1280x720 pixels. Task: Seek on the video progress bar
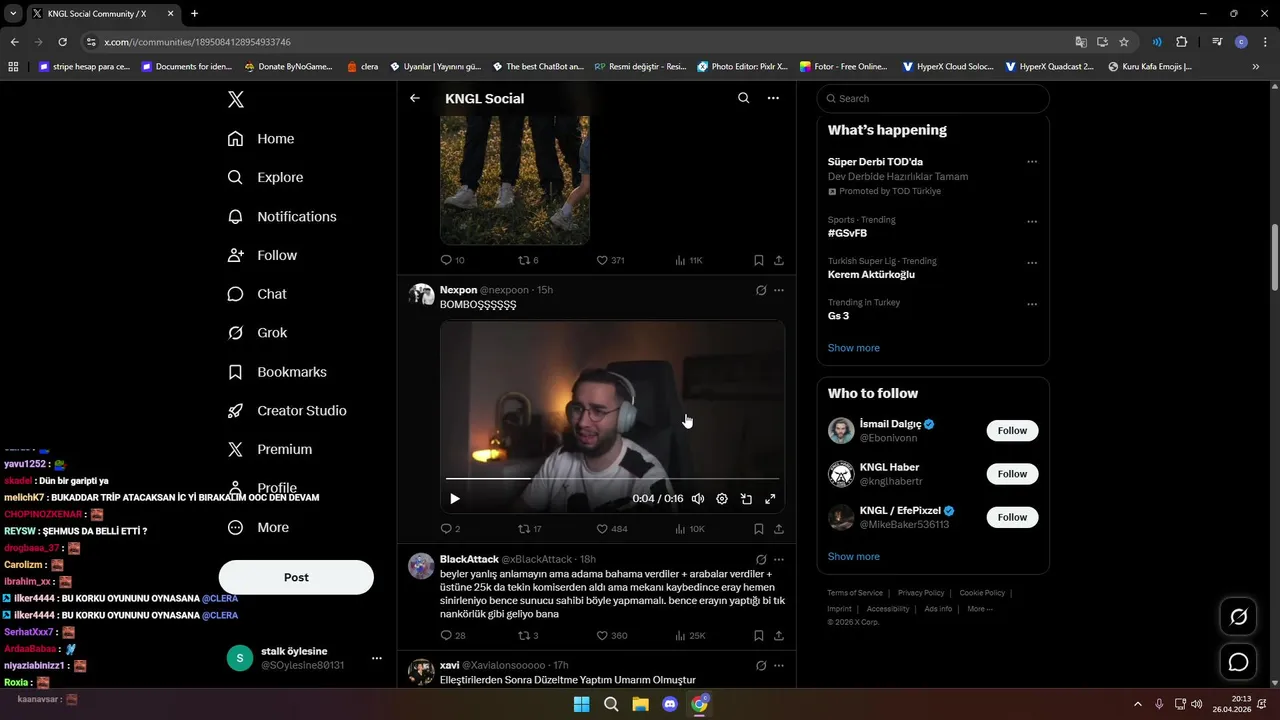[612, 479]
